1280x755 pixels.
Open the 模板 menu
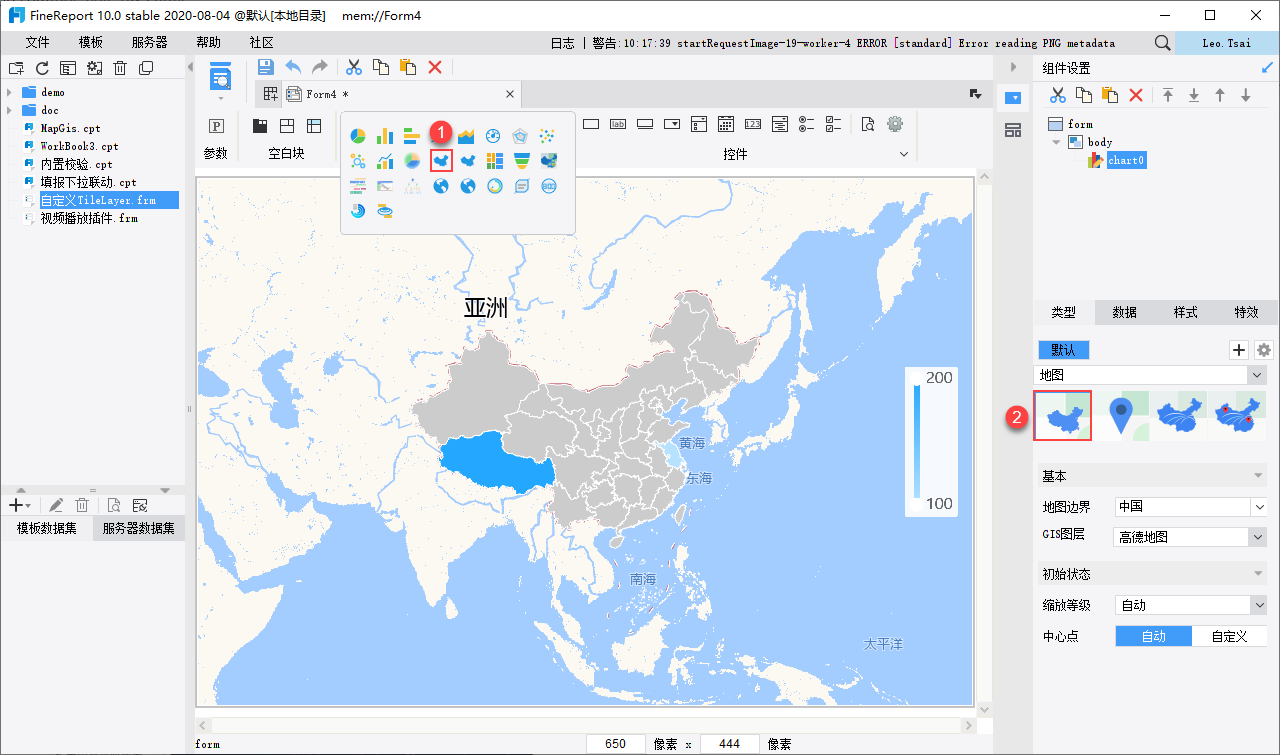tap(91, 43)
